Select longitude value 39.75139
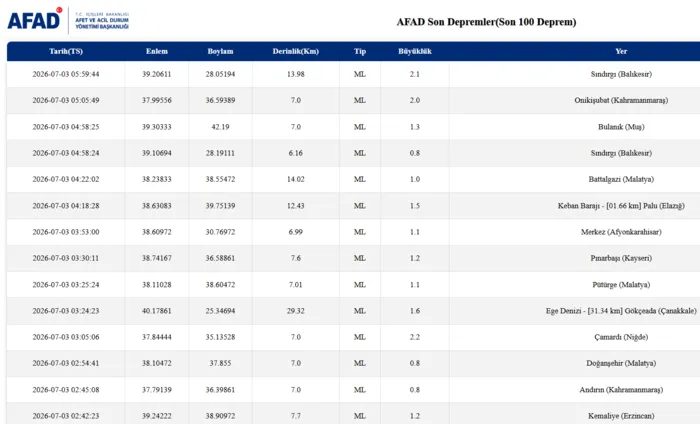Image resolution: width=700 pixels, height=424 pixels. coord(220,206)
